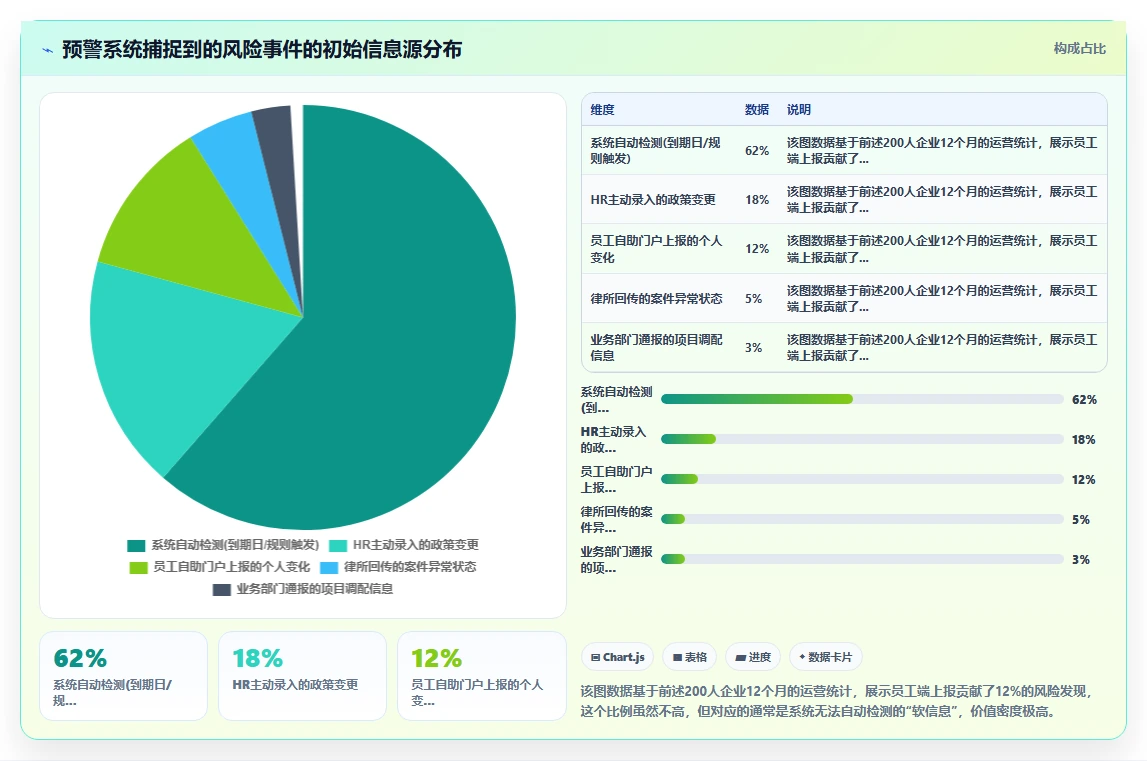Click the 3% label beside the last progress bar
The width and height of the screenshot is (1147, 761).
tap(1080, 560)
